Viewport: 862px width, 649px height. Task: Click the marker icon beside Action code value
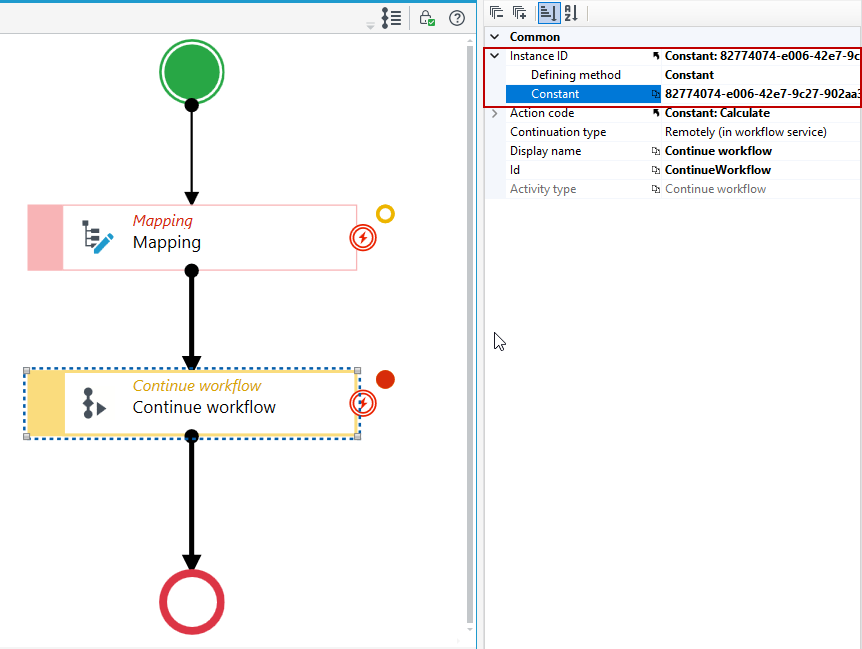[x=656, y=113]
